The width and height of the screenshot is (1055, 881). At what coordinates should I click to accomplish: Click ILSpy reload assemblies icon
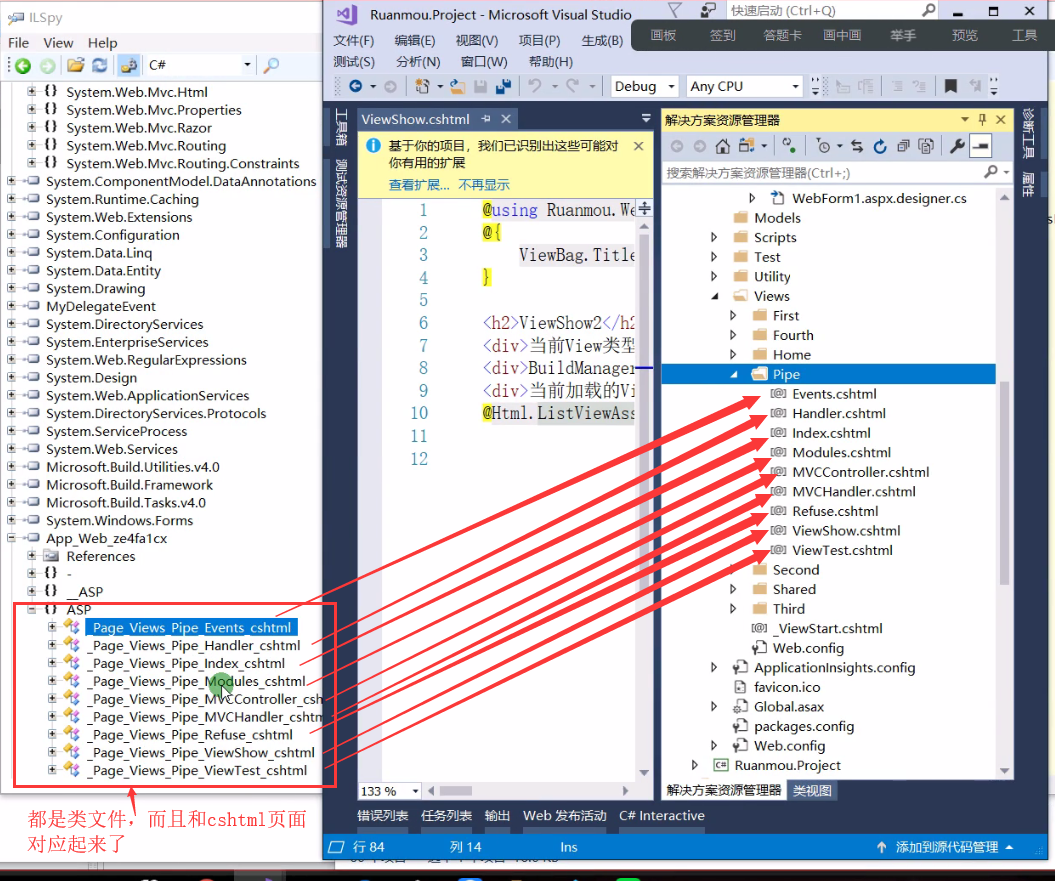[100, 65]
